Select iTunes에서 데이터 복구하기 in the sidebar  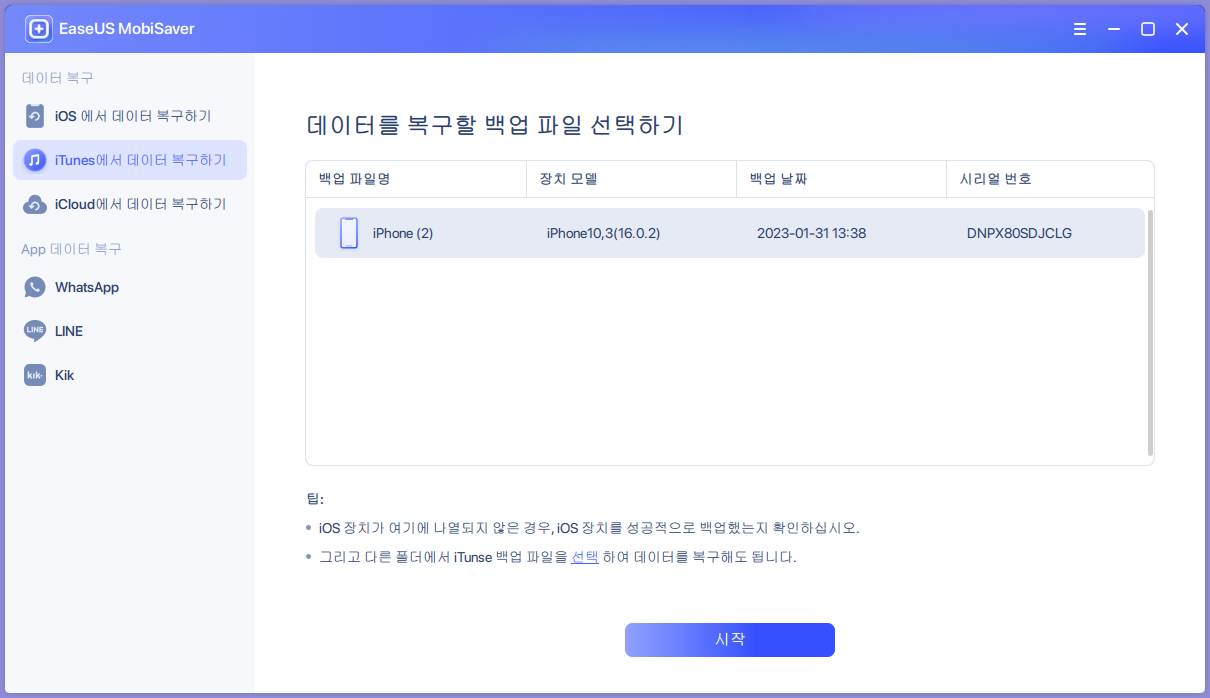pyautogui.click(x=129, y=160)
